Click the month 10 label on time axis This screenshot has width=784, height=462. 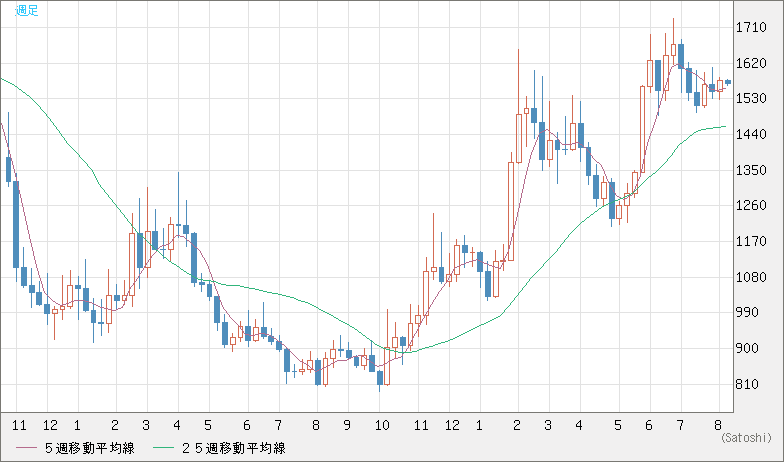pos(382,426)
